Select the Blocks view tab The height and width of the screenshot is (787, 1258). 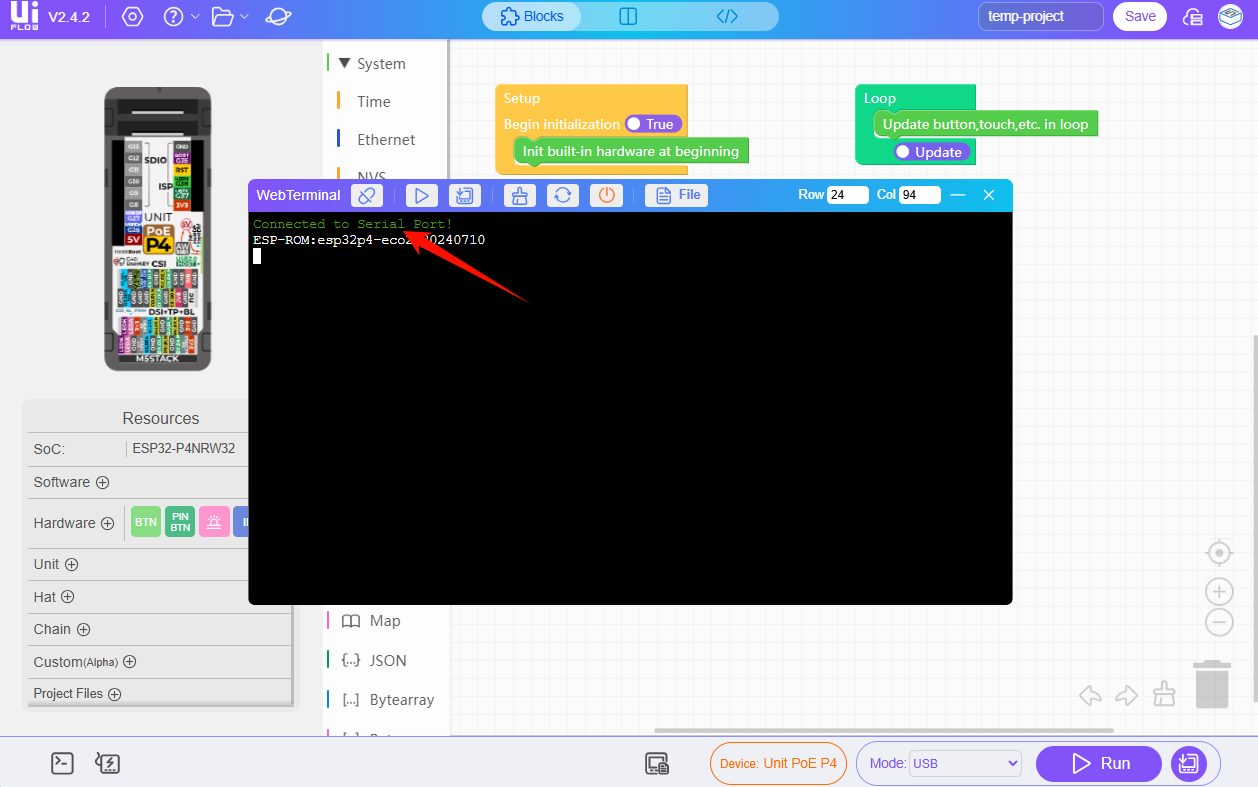[x=532, y=16]
